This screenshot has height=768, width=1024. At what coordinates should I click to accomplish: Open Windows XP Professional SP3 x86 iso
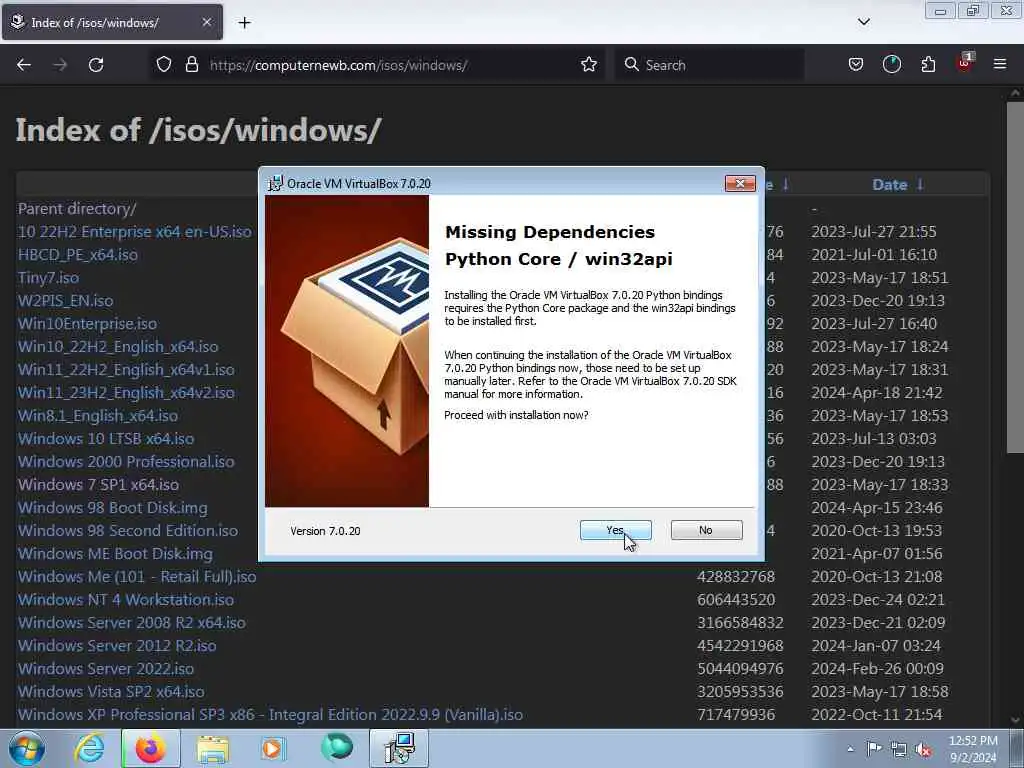[270, 714]
